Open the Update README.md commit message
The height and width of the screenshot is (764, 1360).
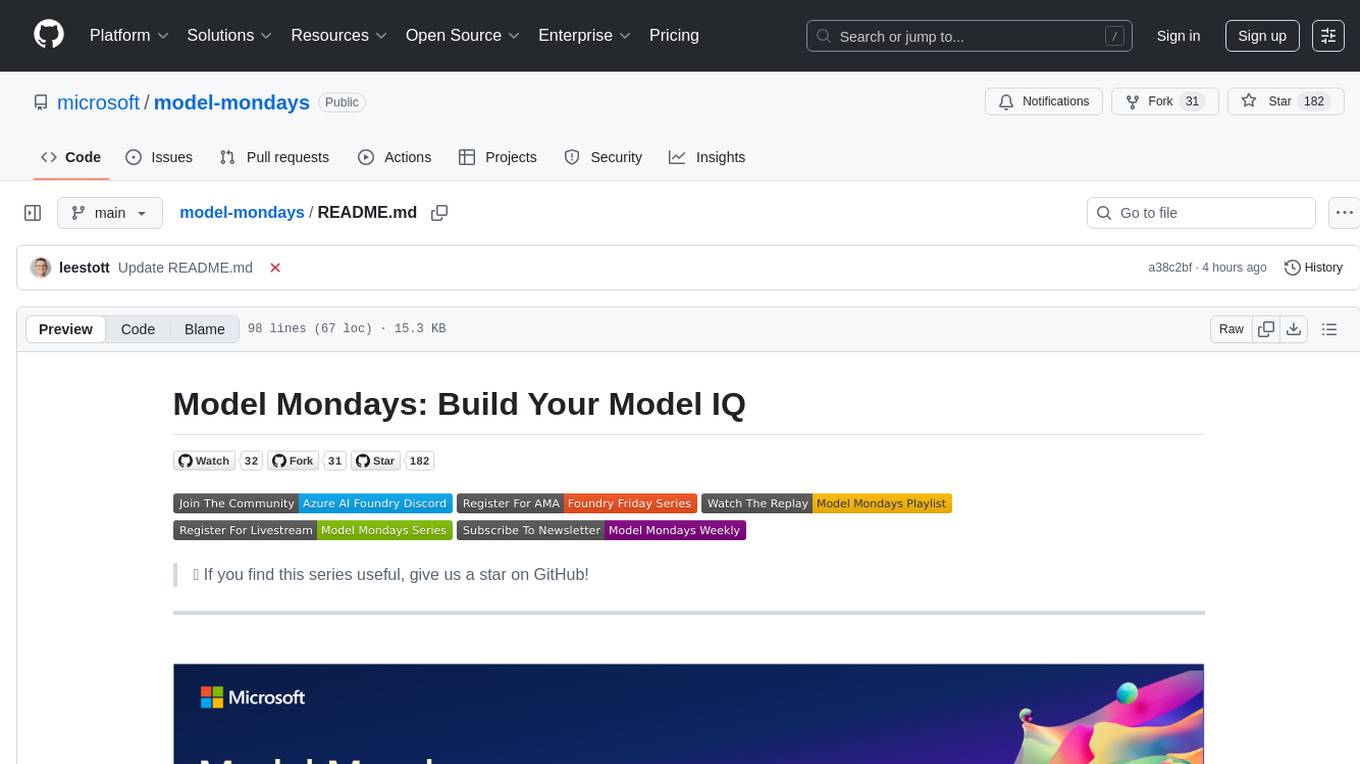tap(185, 267)
